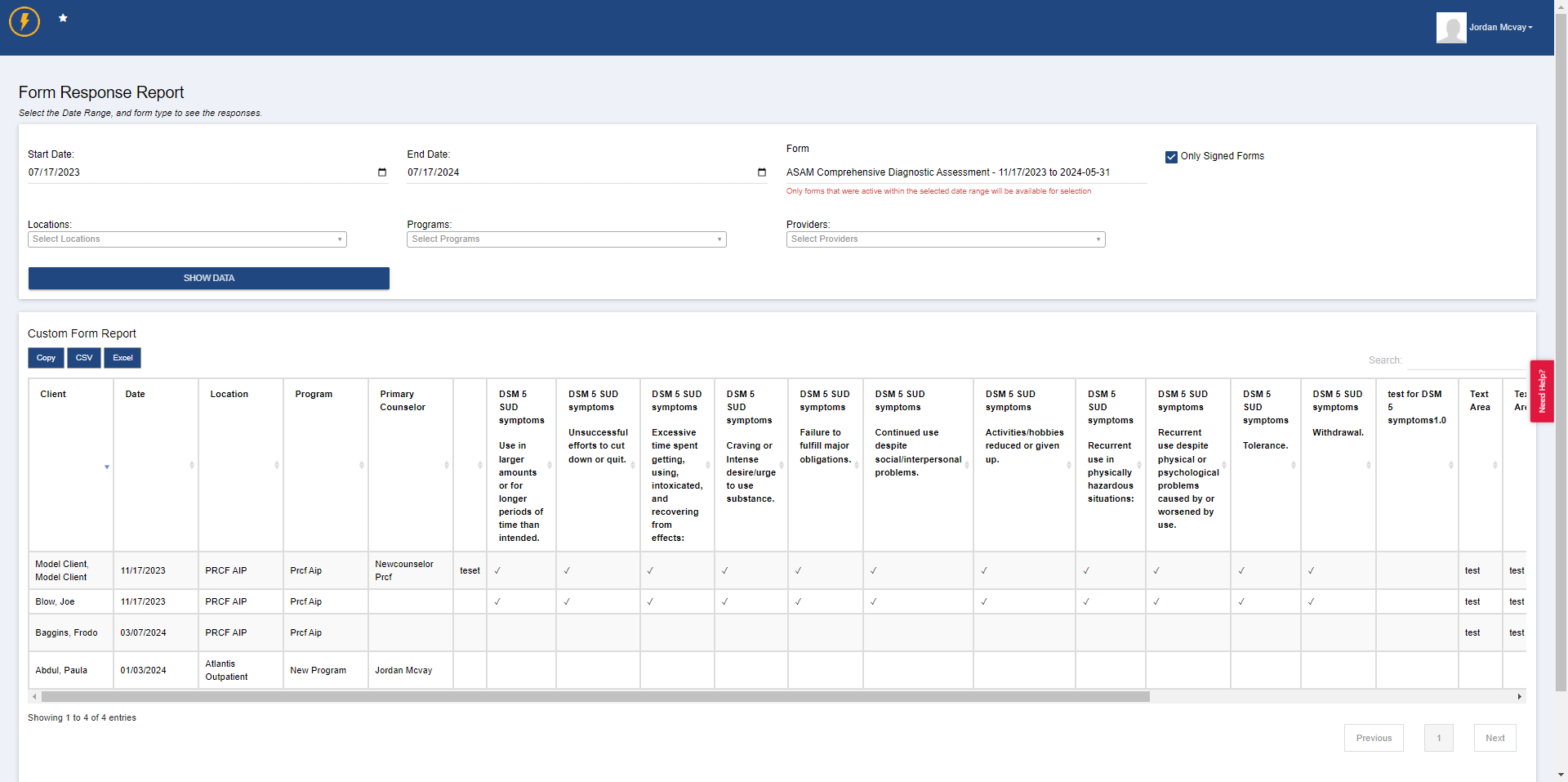
Task: Expand the Select Programs dropdown
Action: 567,239
